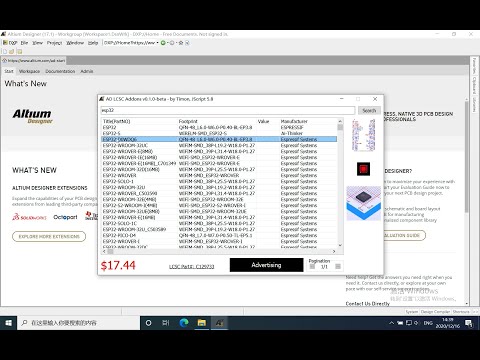Click the Advertising banner button

click(266, 265)
